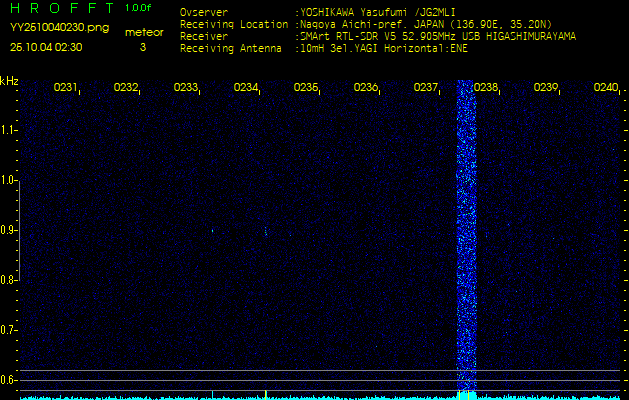Click the 0.7 kHz axis label
This screenshot has height=400, width=629.
pyautogui.click(x=7, y=330)
